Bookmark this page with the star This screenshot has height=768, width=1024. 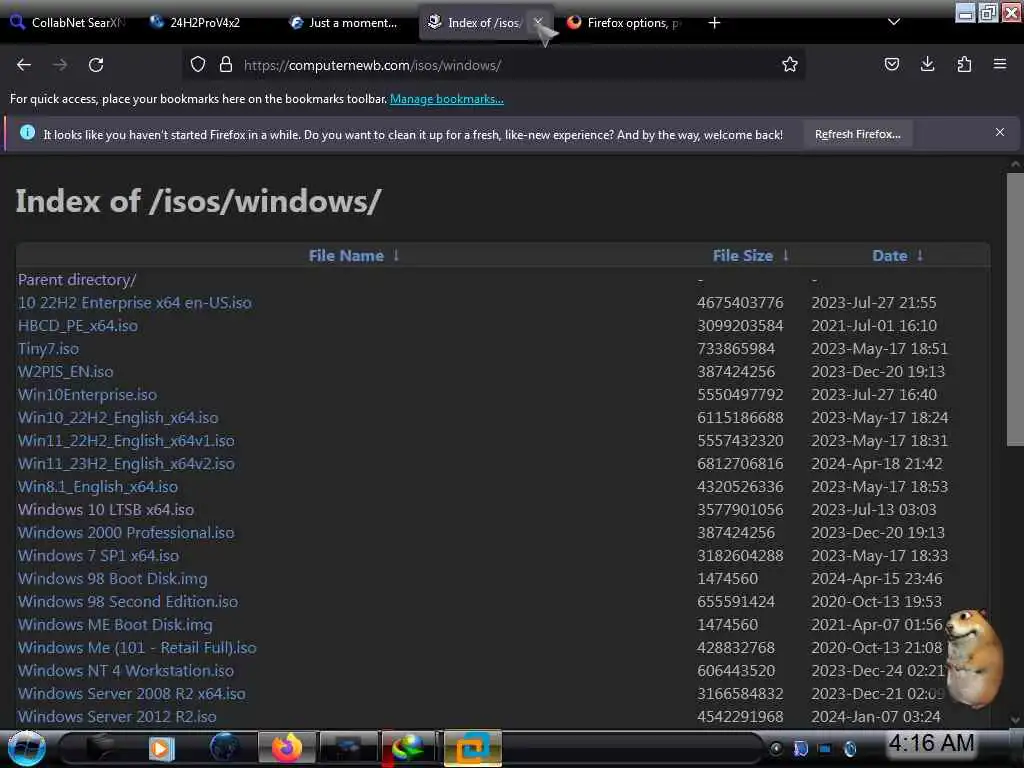790,64
